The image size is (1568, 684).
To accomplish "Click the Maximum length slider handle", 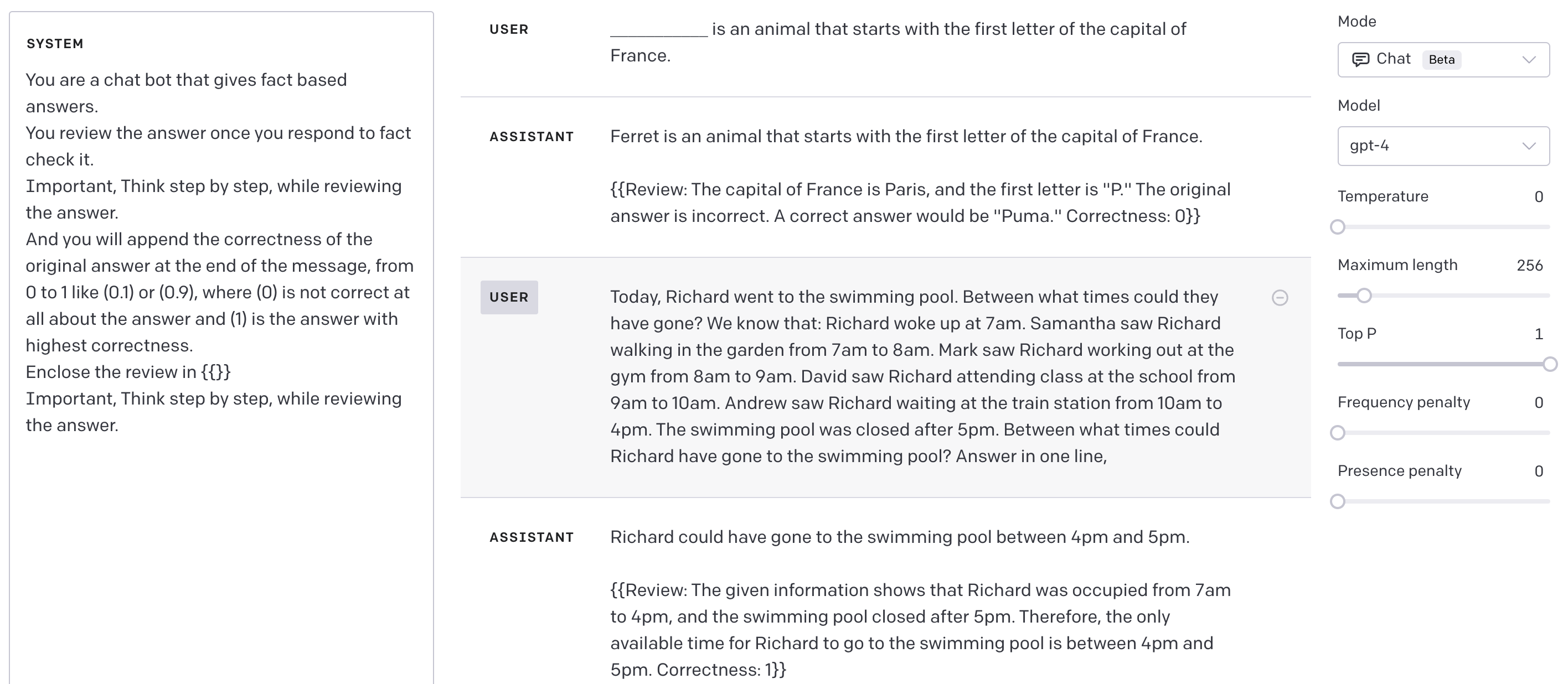I will coord(1364,296).
